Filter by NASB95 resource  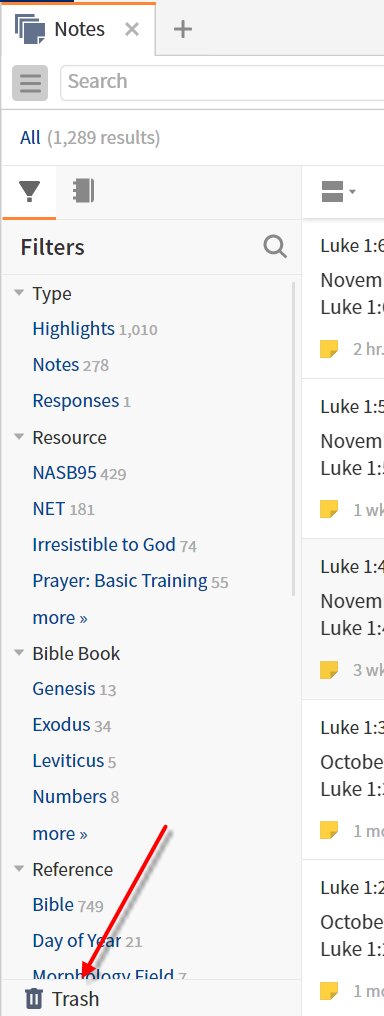pos(64,473)
